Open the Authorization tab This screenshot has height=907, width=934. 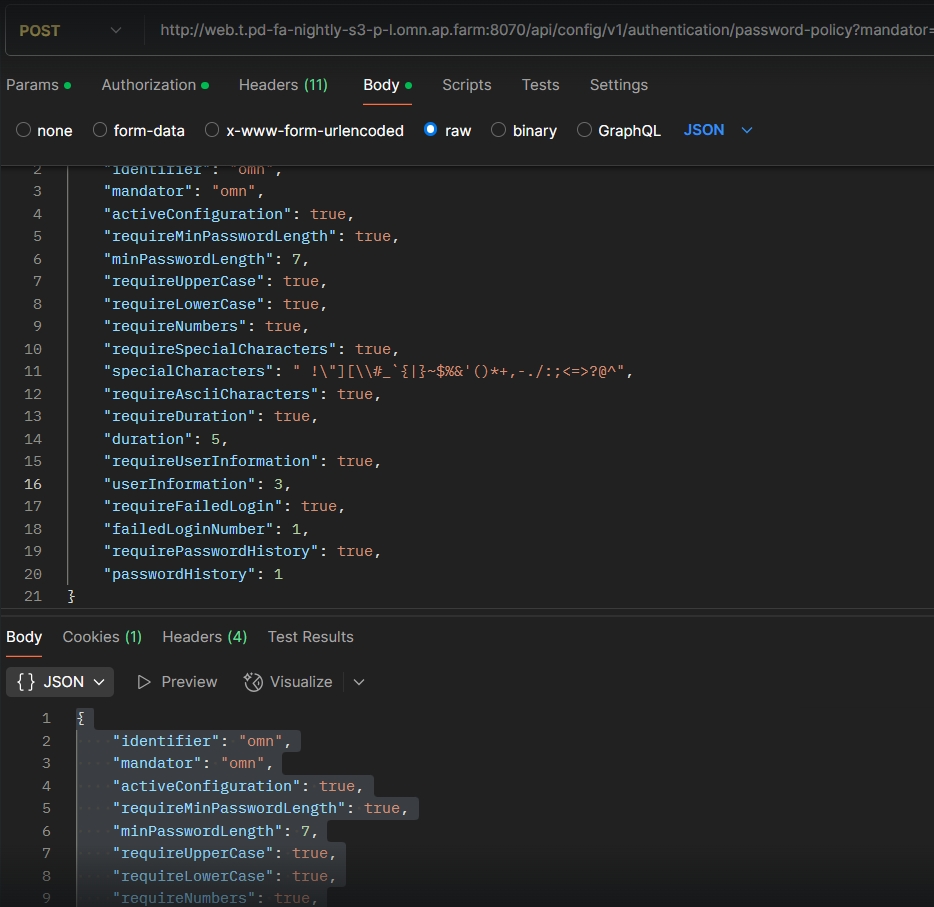pos(154,85)
